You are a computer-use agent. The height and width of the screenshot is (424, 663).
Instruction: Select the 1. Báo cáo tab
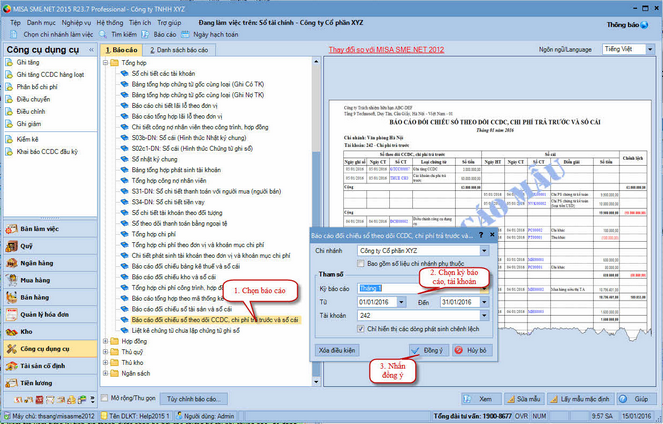click(121, 50)
